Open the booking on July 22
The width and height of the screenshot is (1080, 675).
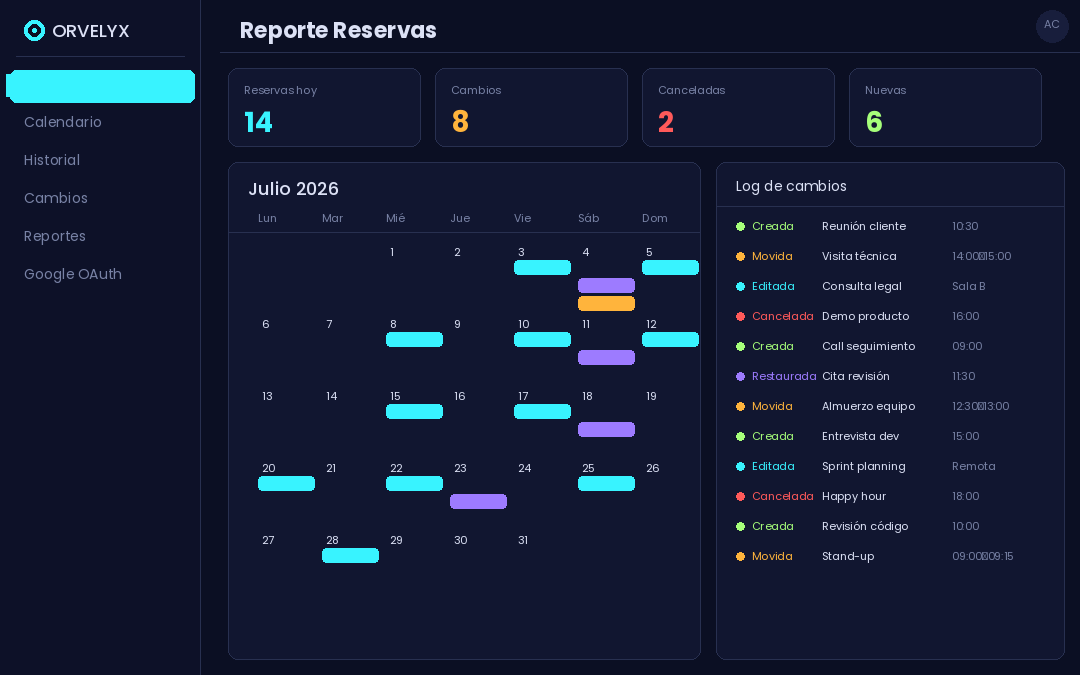[x=414, y=484]
